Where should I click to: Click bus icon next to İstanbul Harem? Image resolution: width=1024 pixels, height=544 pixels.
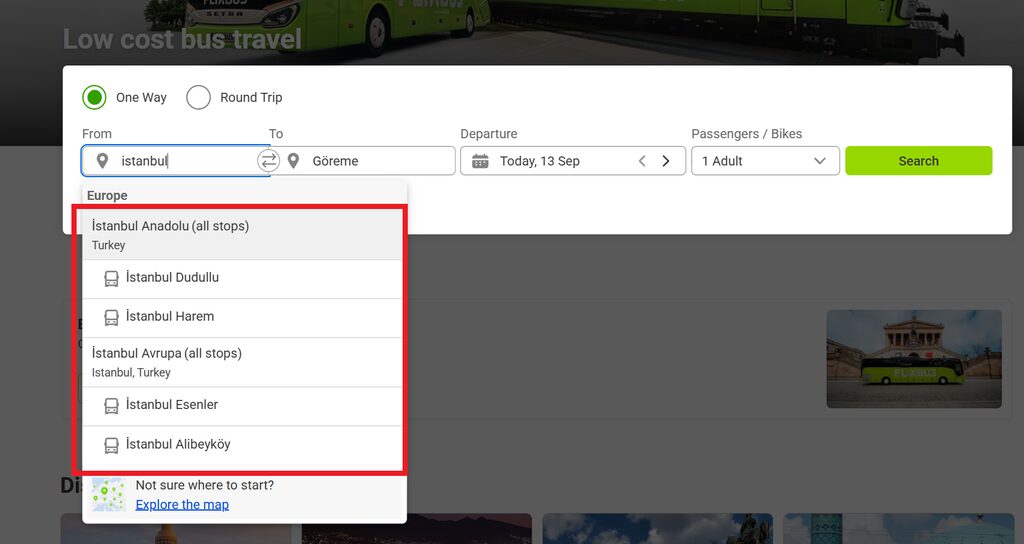112,318
